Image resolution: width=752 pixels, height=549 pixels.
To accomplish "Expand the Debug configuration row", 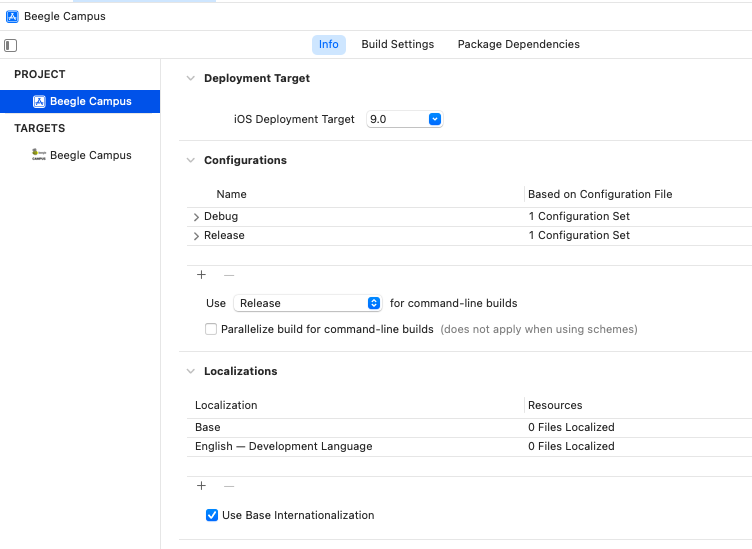I will pos(196,217).
